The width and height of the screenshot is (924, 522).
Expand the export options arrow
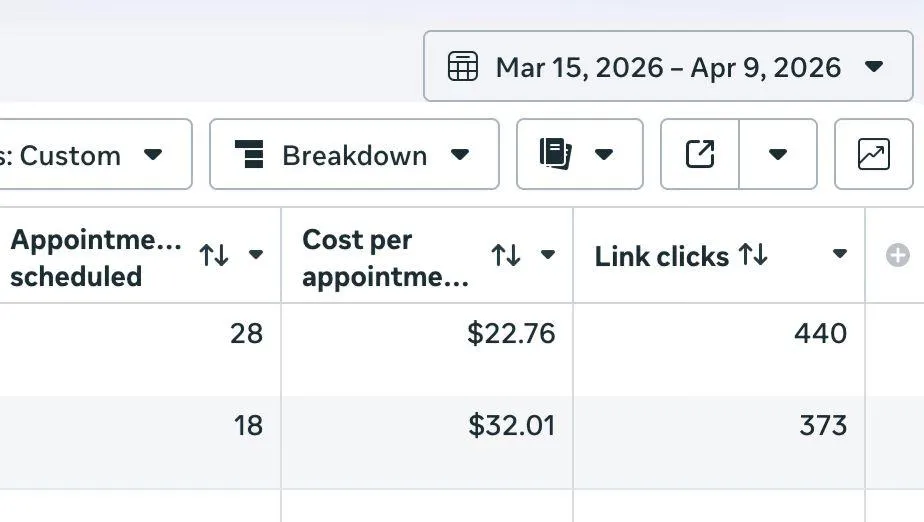coord(778,155)
